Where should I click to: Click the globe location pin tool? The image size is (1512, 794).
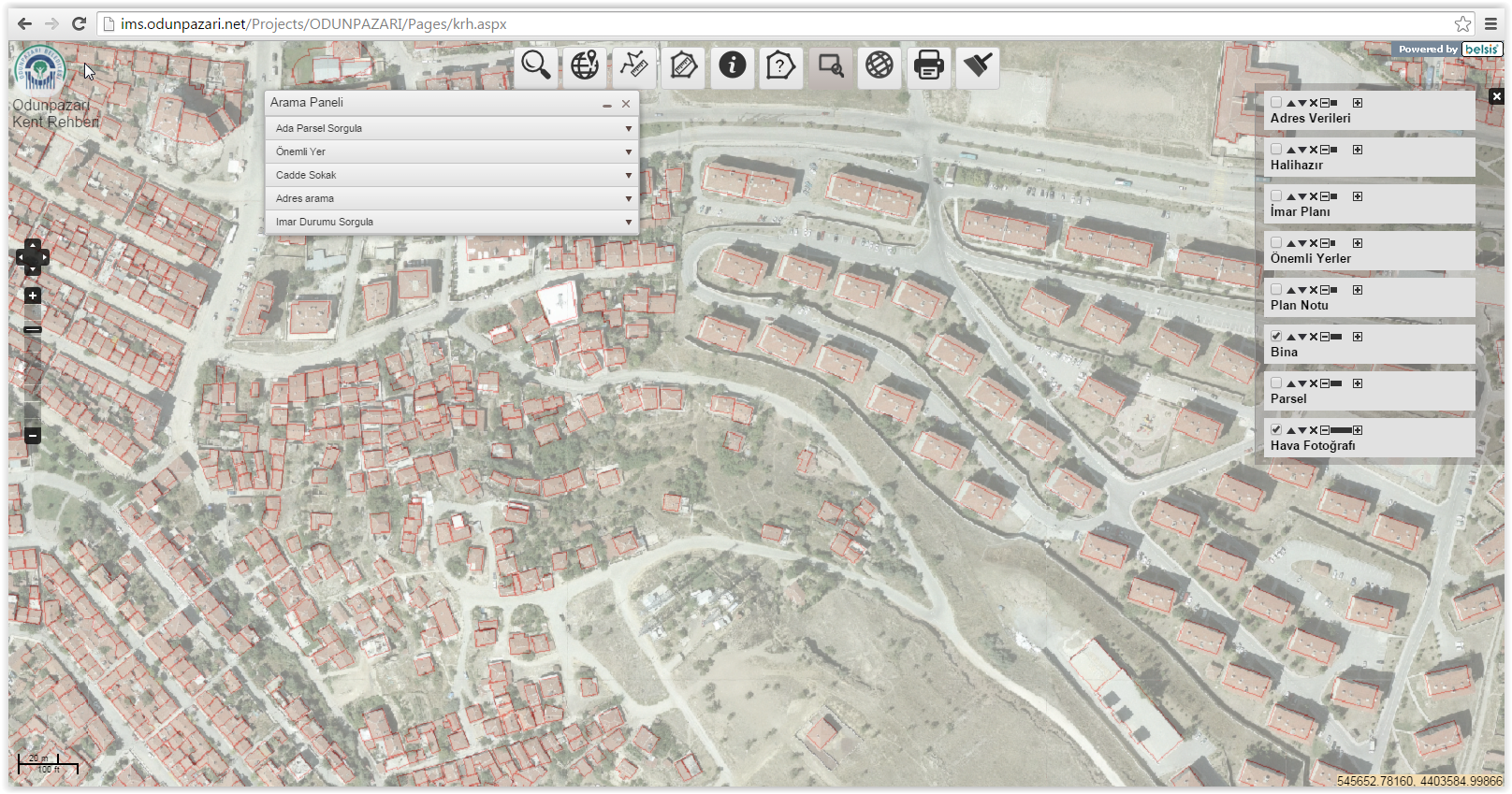point(585,65)
